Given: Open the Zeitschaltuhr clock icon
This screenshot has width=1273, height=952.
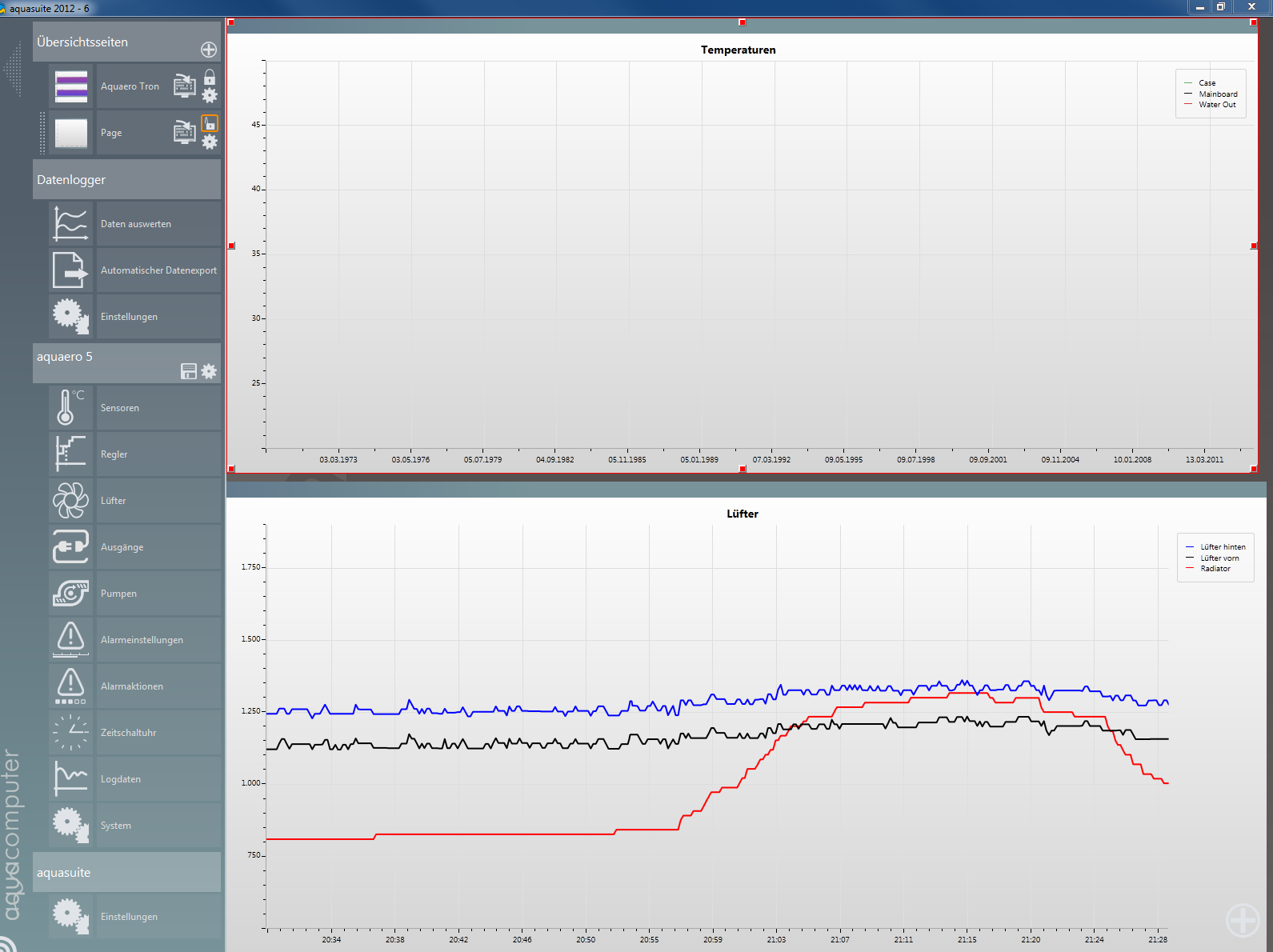Looking at the screenshot, I should tap(70, 733).
